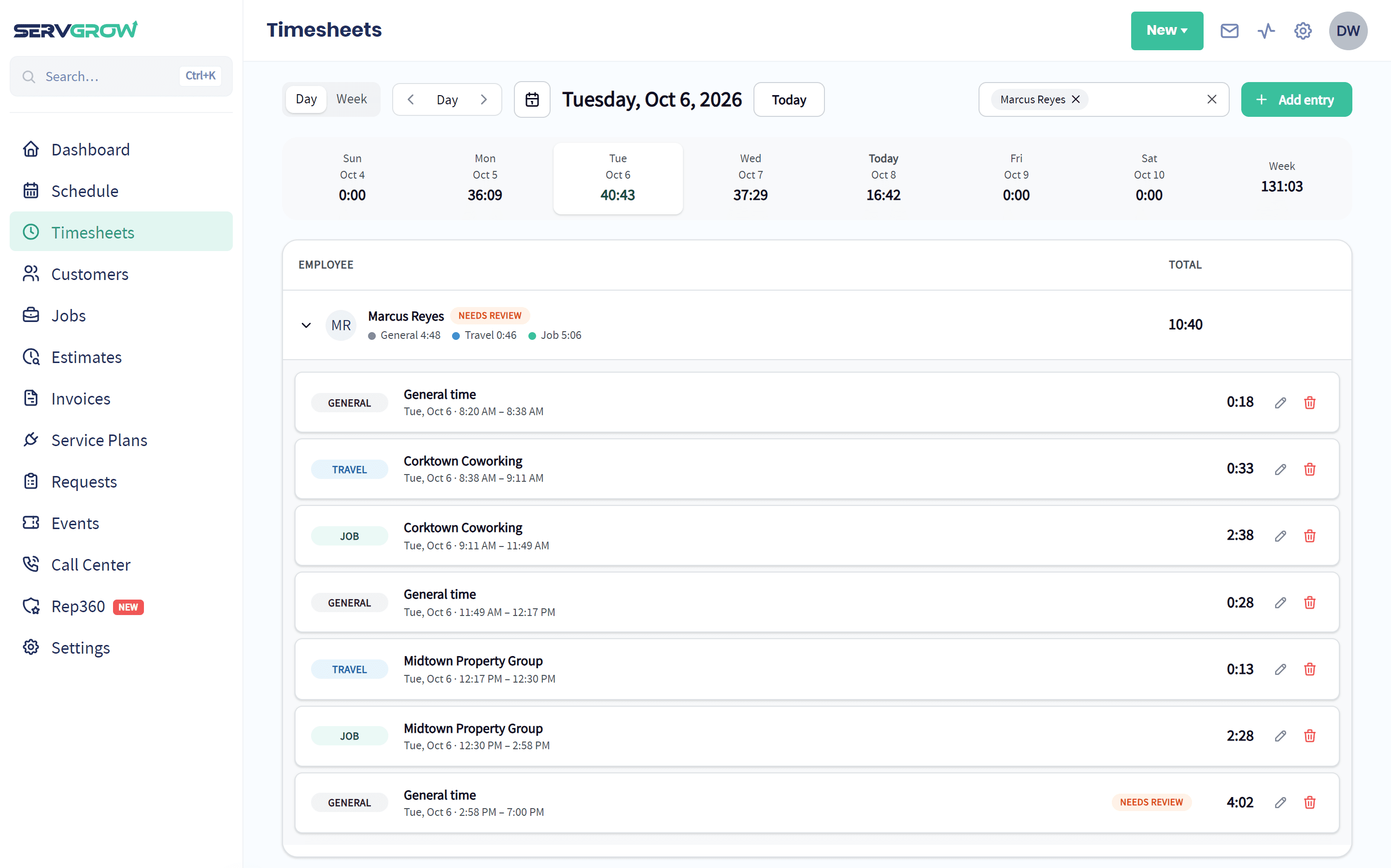Focus the Search input field

tap(121, 76)
